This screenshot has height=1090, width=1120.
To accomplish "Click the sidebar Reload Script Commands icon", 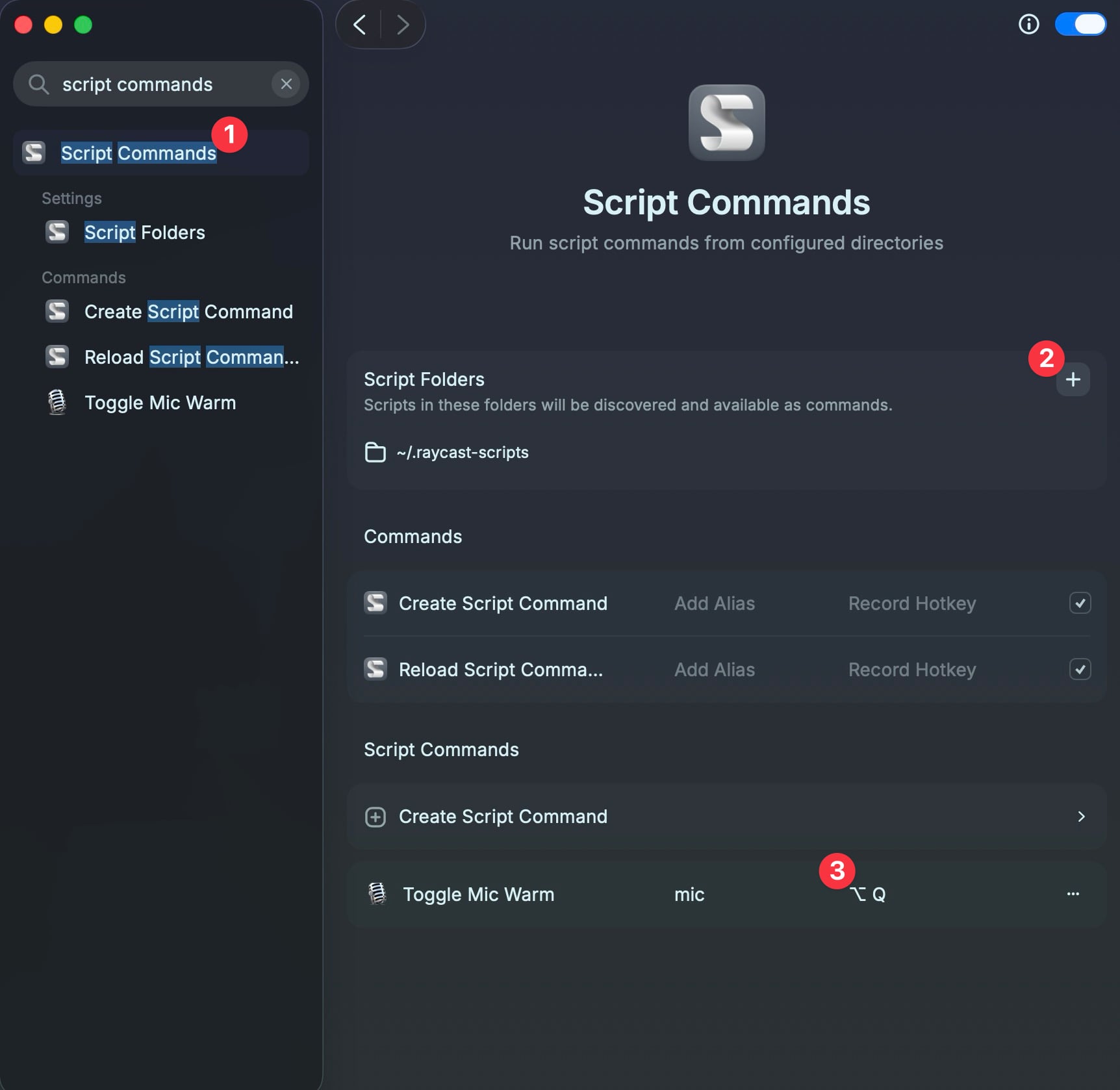I will (57, 357).
